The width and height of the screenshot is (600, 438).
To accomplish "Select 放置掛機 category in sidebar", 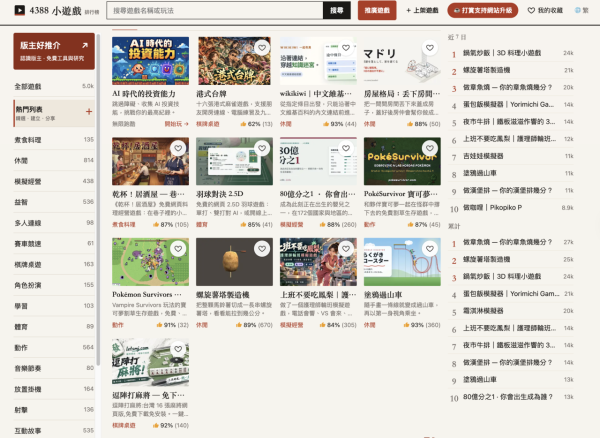I will 54,389.
